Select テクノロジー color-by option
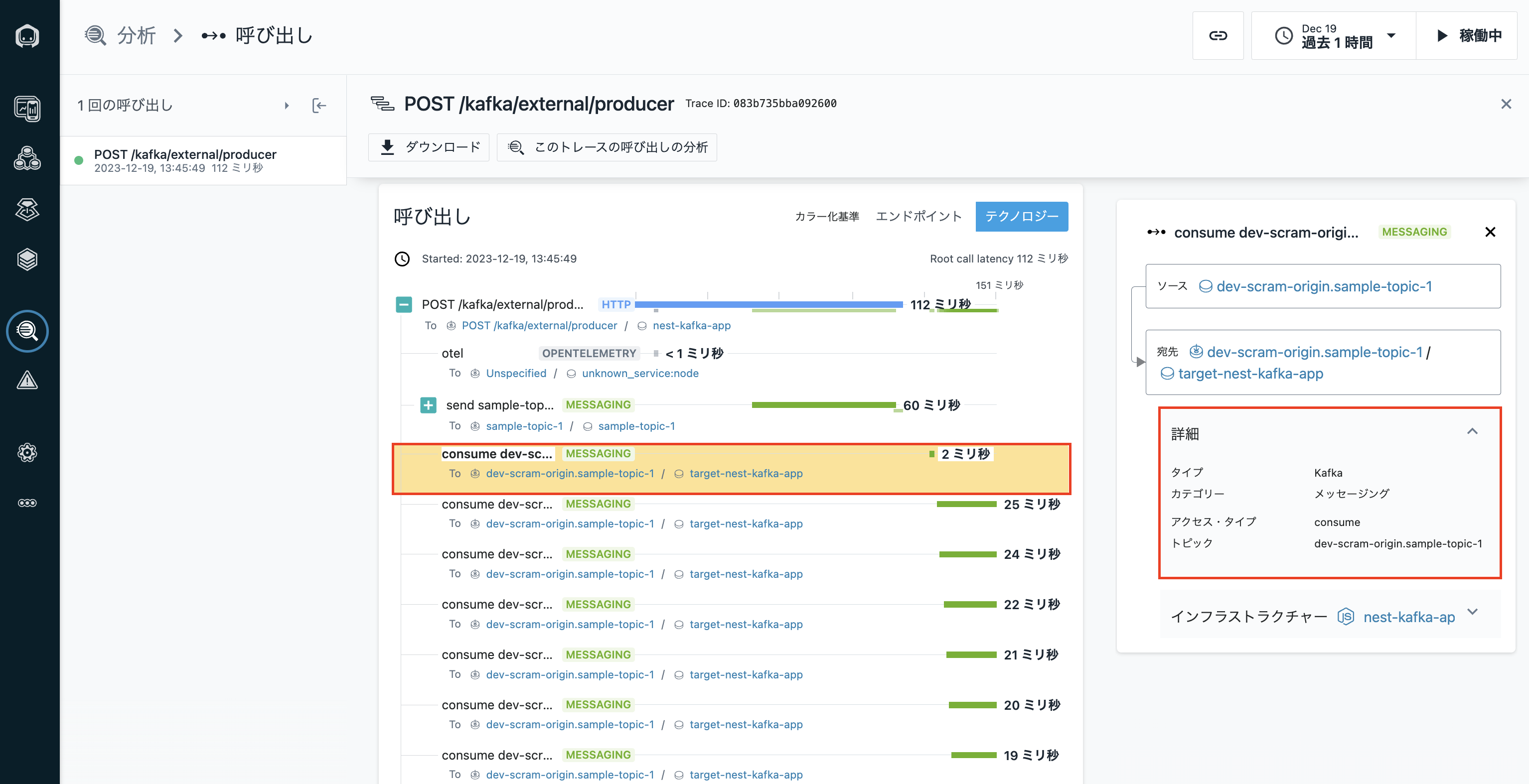This screenshot has width=1529, height=784. pos(1021,217)
